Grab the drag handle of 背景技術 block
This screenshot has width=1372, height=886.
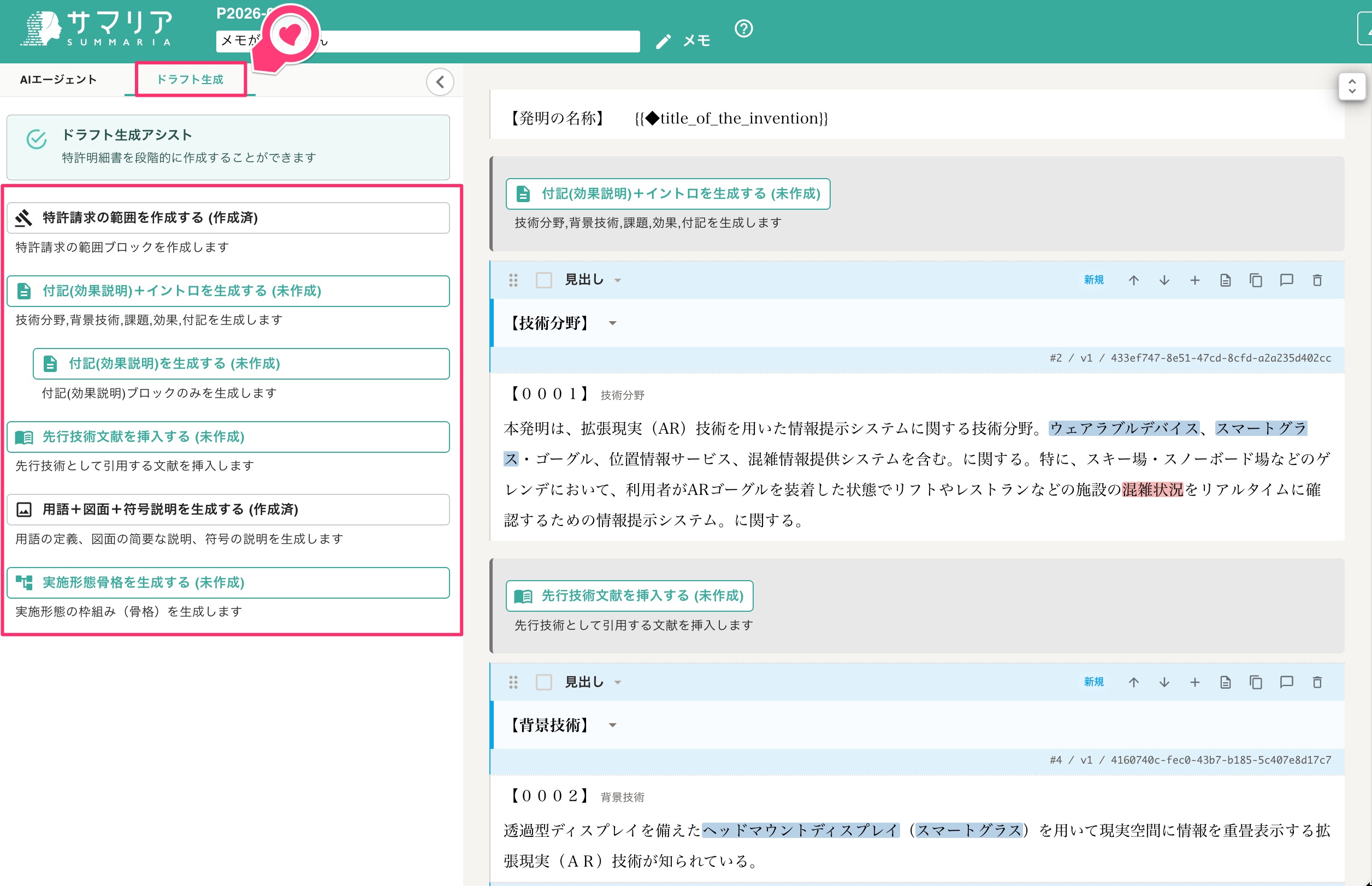coord(513,682)
